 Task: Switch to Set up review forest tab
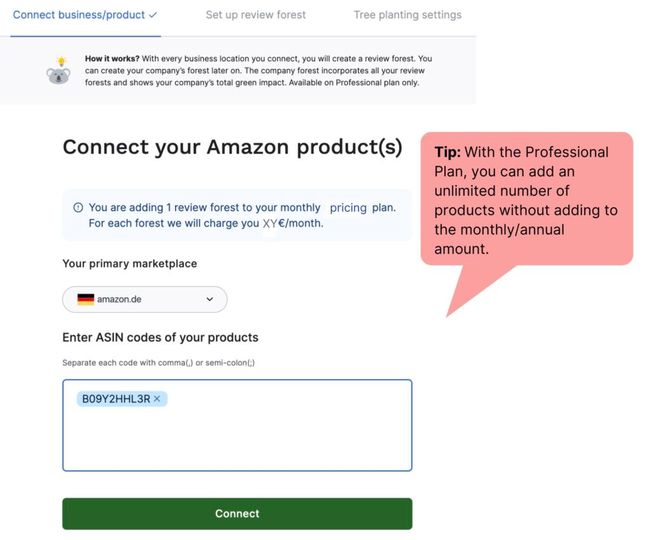pos(256,15)
